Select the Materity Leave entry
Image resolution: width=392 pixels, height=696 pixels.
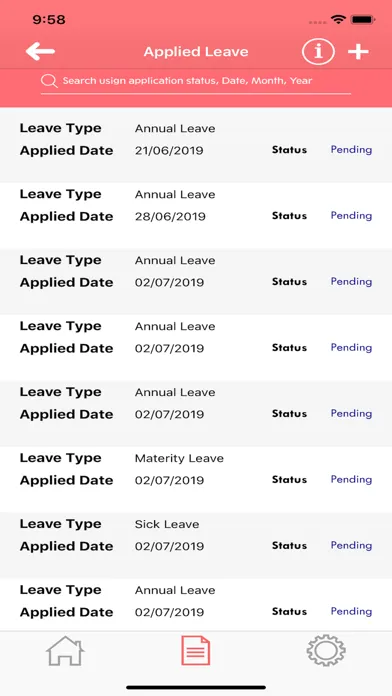coord(196,480)
